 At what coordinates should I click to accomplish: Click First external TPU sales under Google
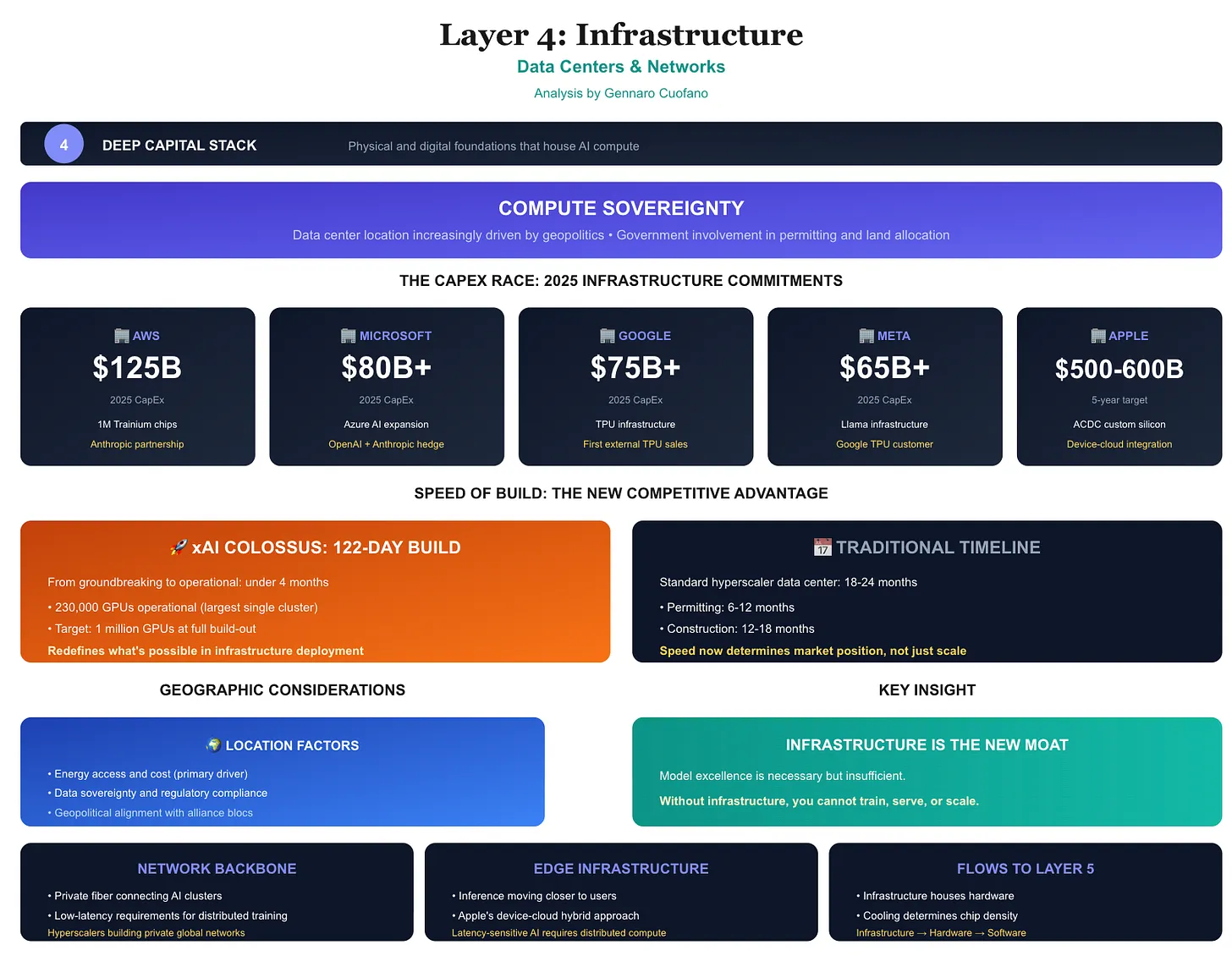point(635,443)
